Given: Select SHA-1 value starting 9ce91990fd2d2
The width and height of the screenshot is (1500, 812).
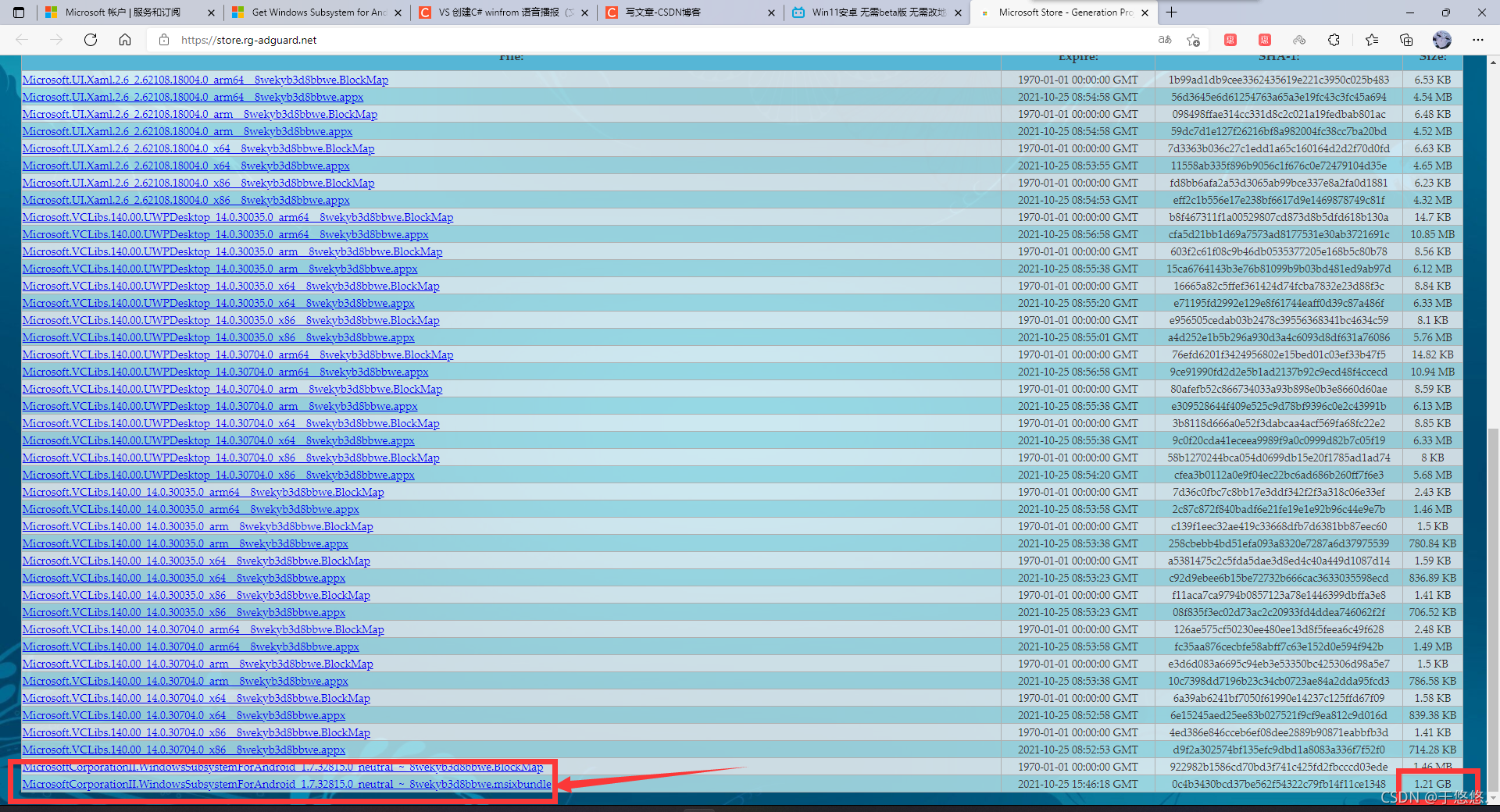Looking at the screenshot, I should (x=1279, y=372).
